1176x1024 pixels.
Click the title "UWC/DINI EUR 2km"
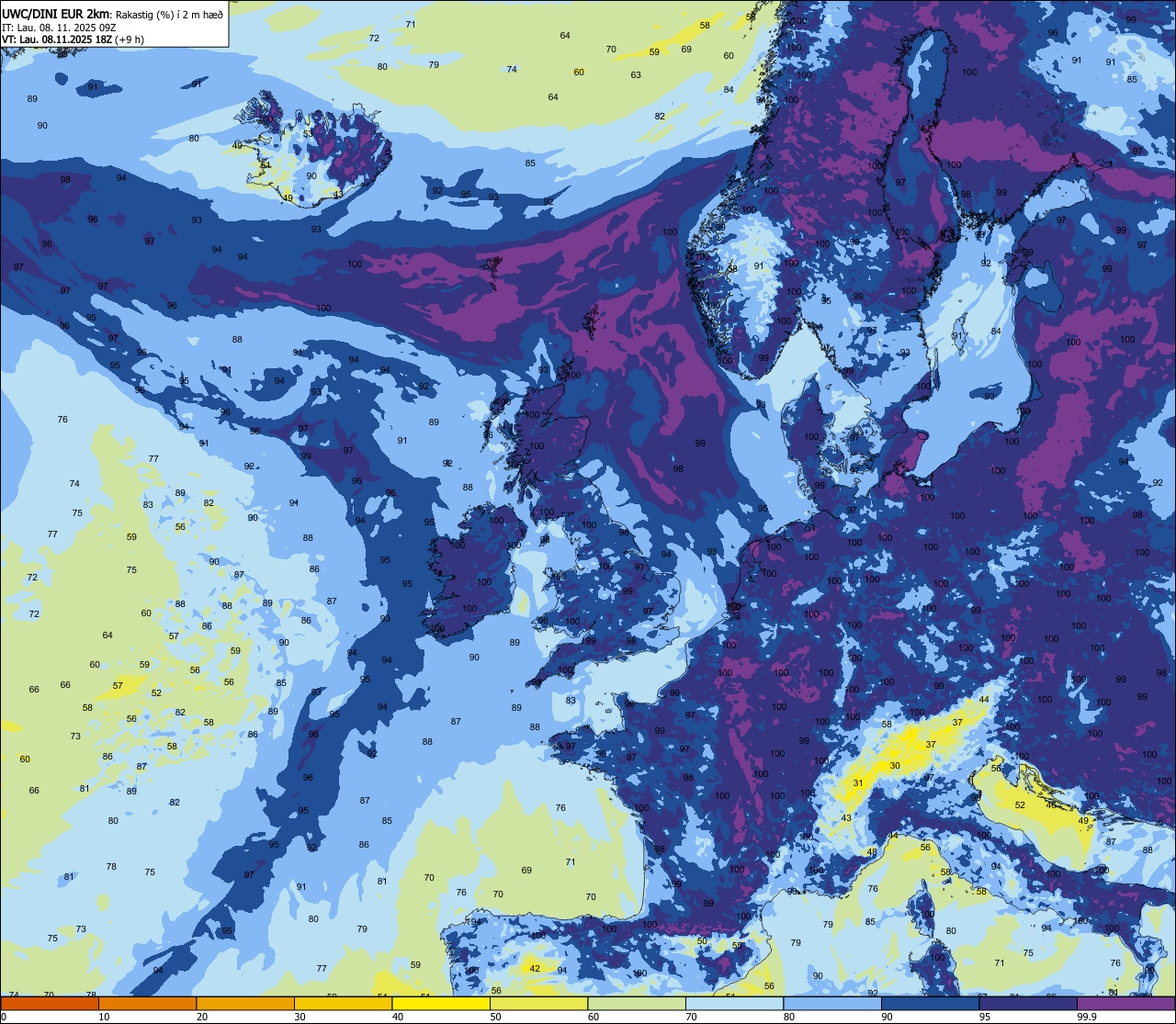coord(56,13)
